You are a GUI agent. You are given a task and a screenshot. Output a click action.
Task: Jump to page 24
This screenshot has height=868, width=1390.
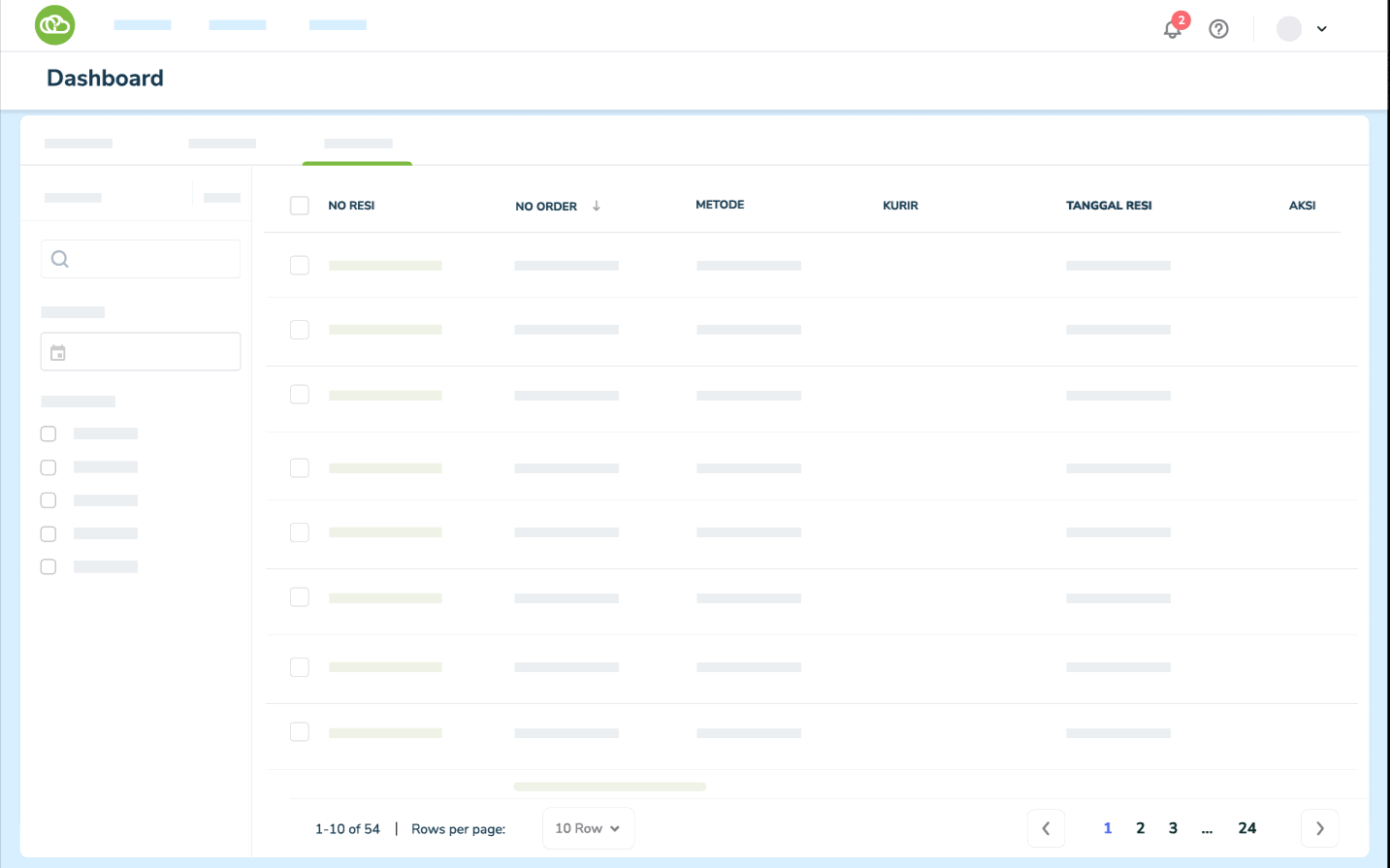(1247, 828)
